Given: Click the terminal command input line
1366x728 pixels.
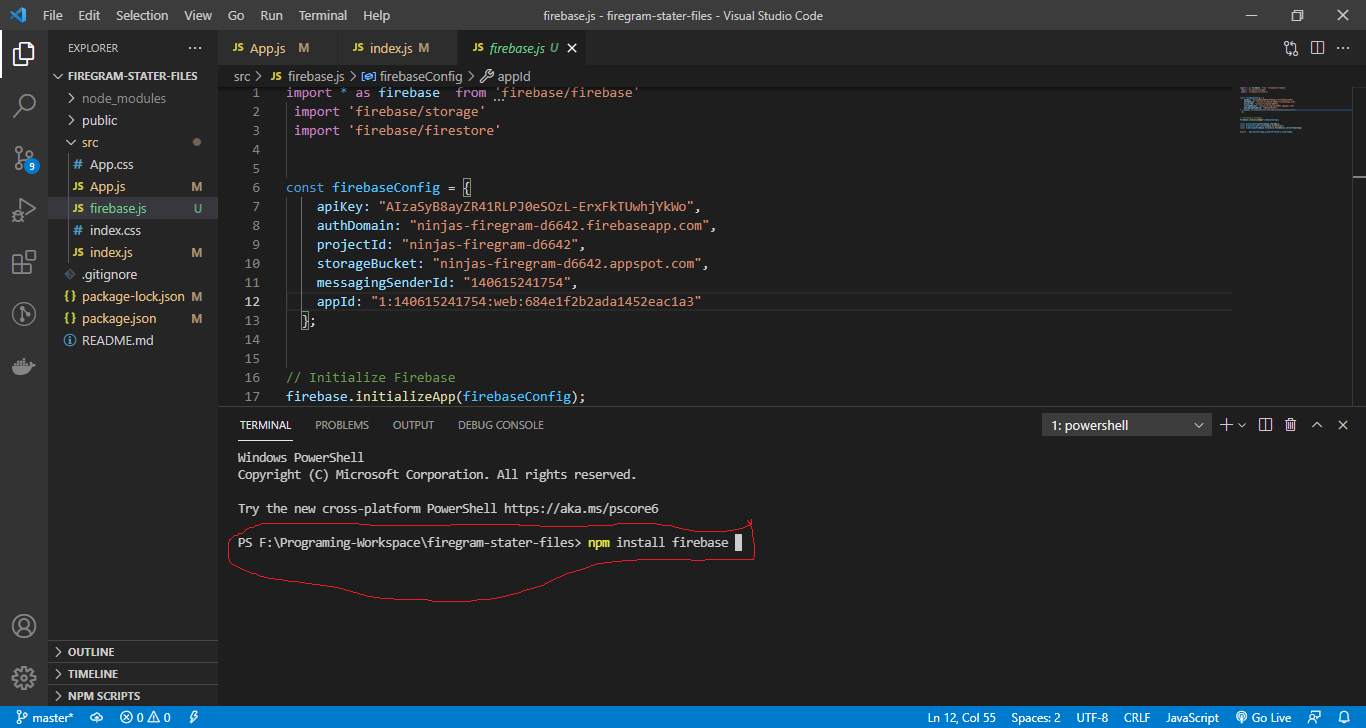Looking at the screenshot, I should [x=490, y=543].
